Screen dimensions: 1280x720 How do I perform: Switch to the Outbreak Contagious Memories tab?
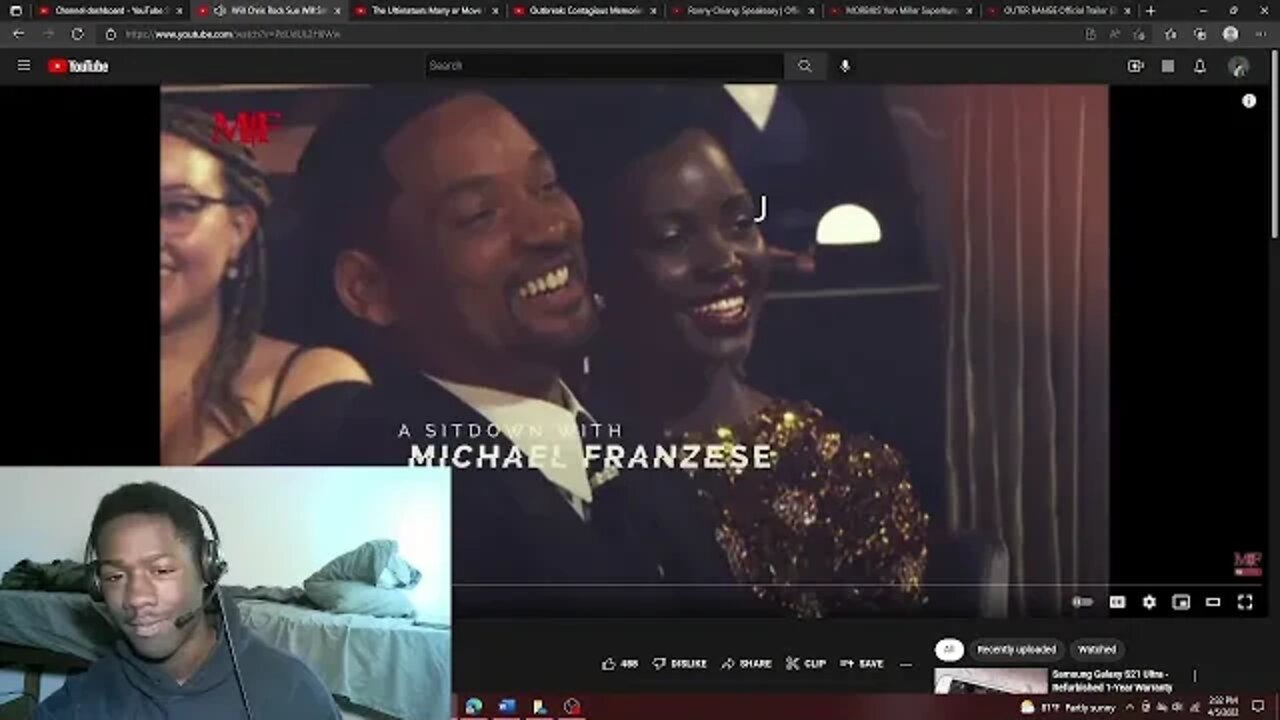[x=587, y=10]
